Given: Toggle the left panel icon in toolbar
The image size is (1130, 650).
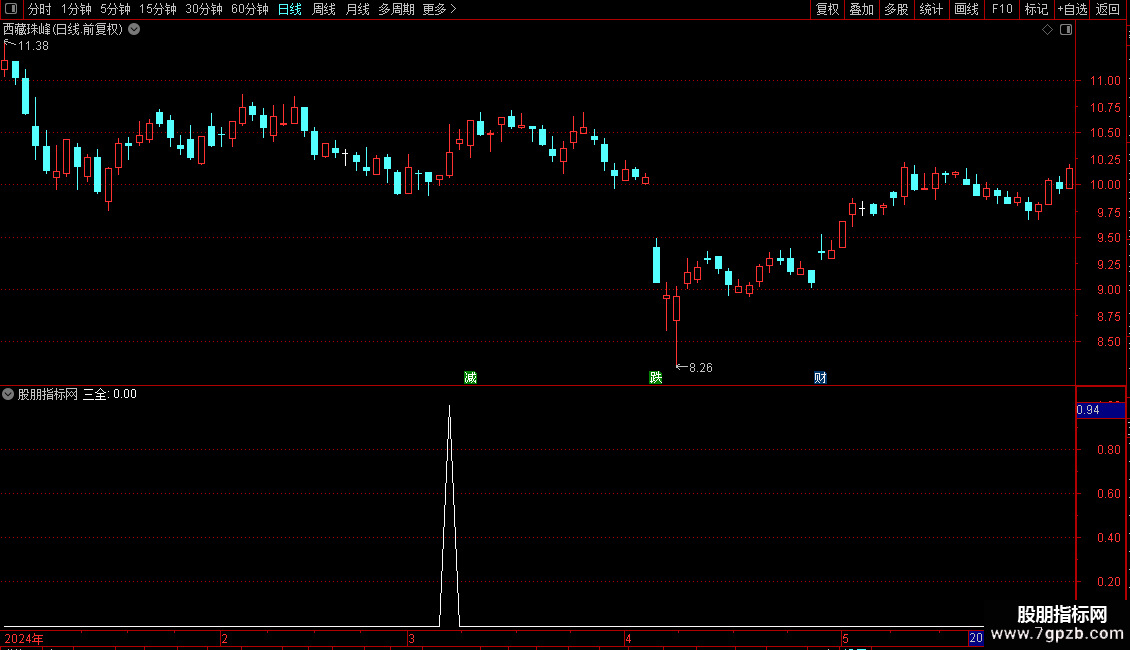Looking at the screenshot, I should [11, 9].
